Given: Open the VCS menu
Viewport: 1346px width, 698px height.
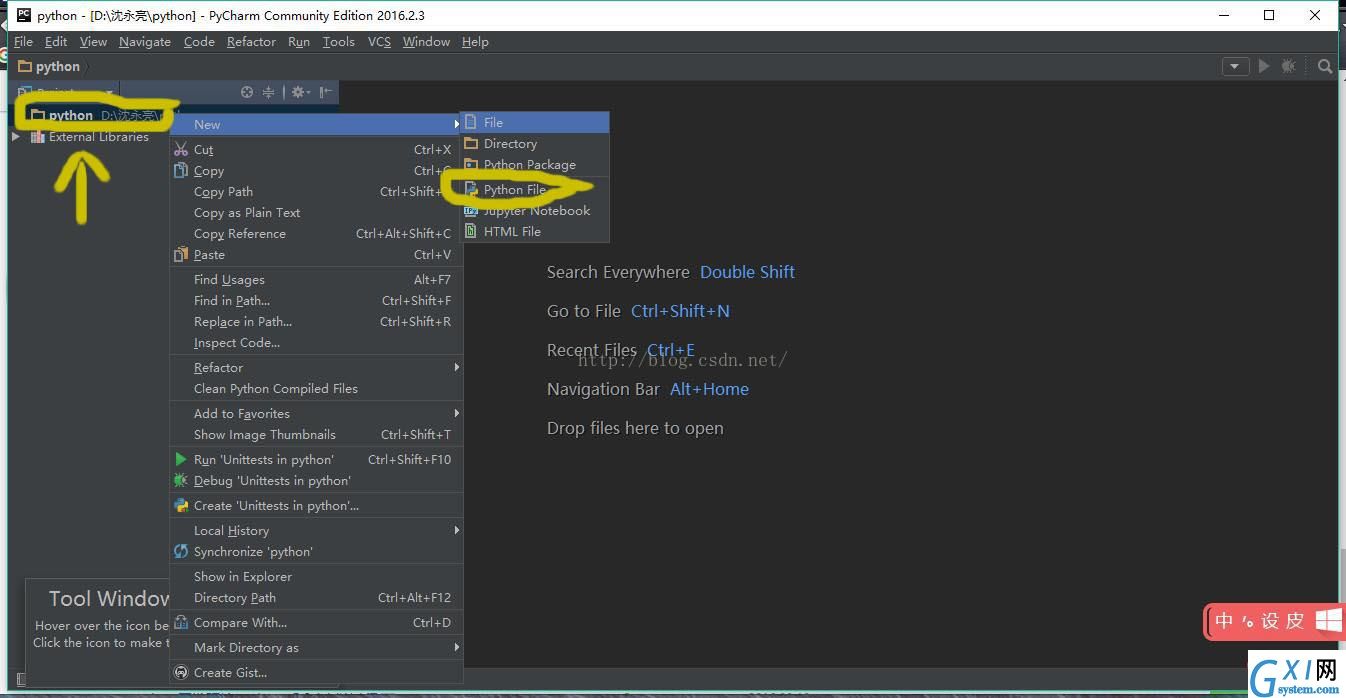Looking at the screenshot, I should [379, 41].
